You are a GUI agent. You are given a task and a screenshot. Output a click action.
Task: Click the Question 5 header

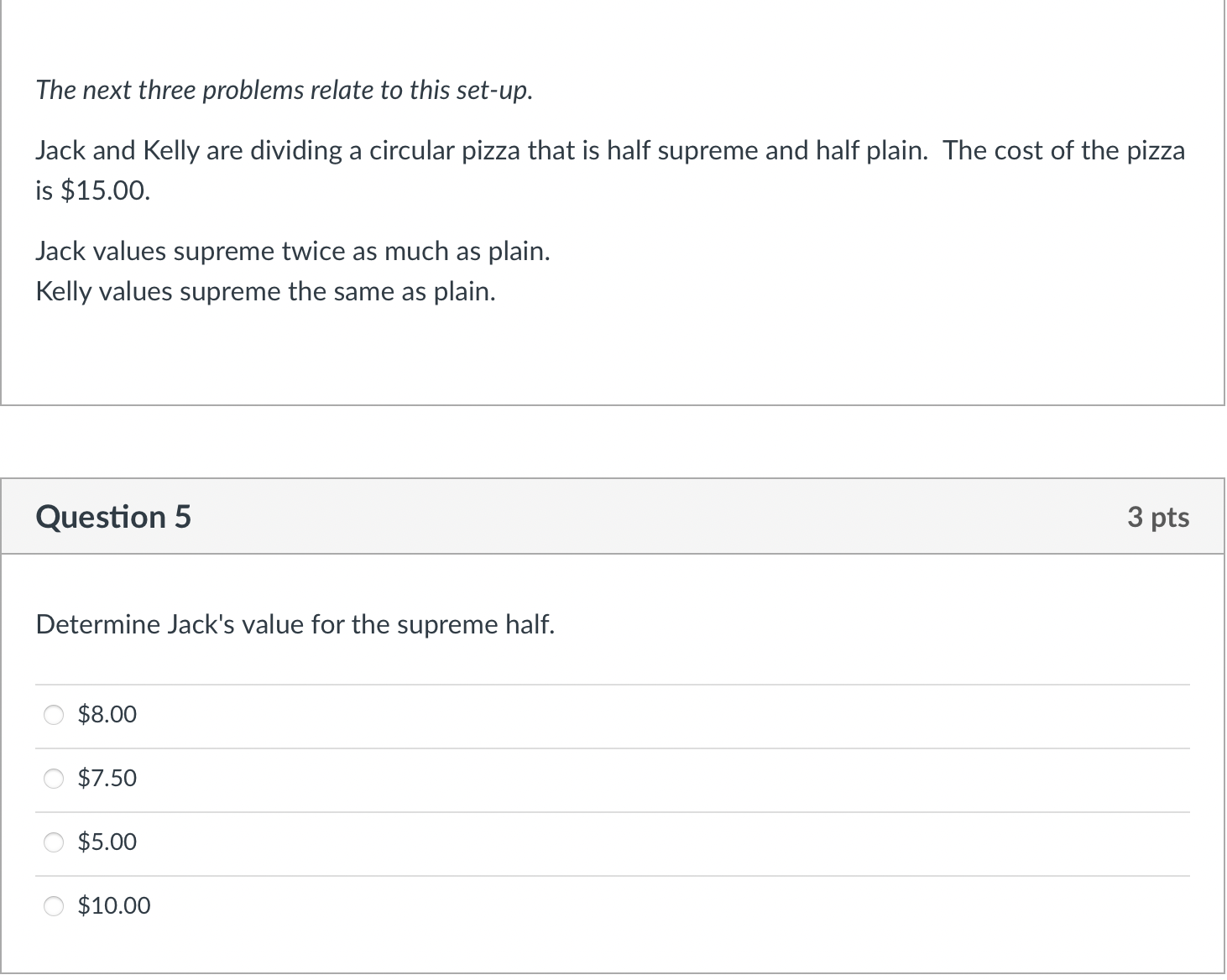point(114,517)
